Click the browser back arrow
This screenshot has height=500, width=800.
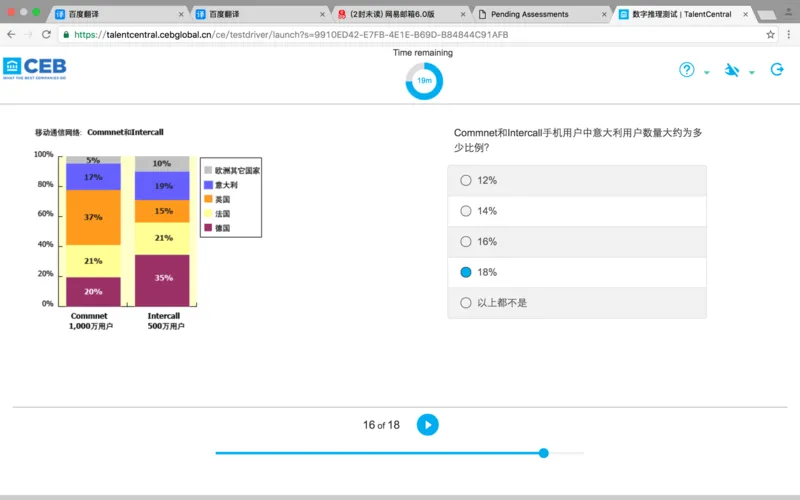11,34
